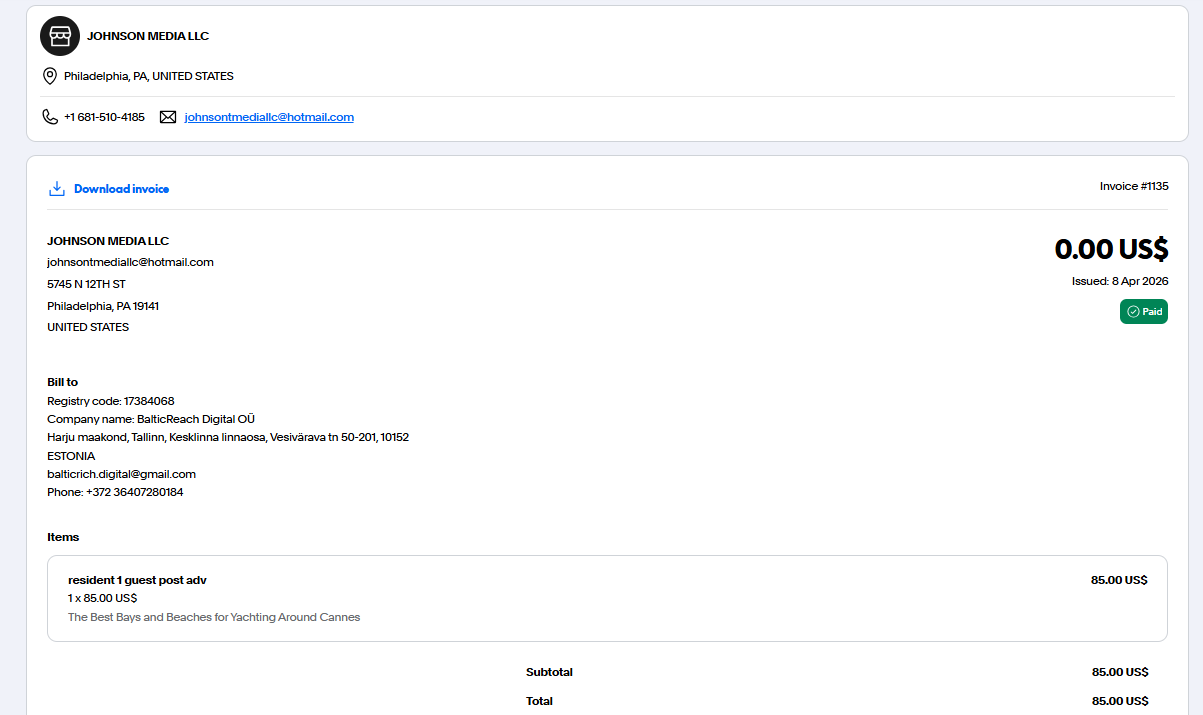Viewport: 1203px width, 715px height.
Task: Click the Subtotal amount 85.00 US$
Action: (1120, 672)
